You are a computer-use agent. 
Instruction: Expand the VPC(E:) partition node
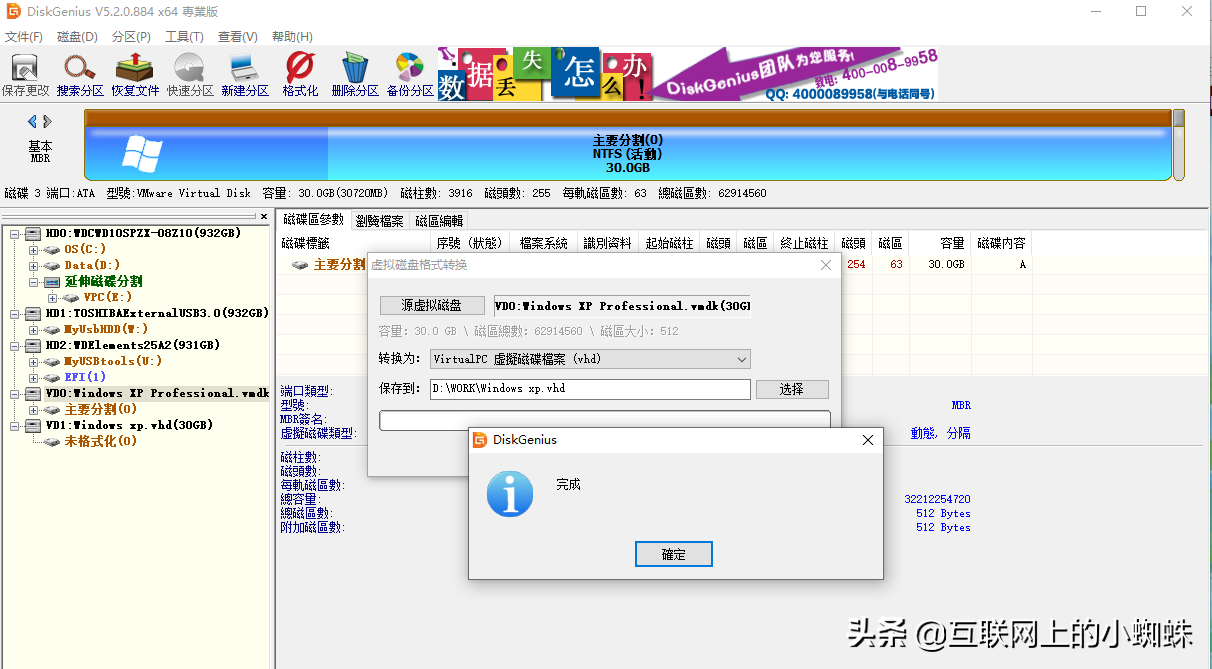[52, 297]
